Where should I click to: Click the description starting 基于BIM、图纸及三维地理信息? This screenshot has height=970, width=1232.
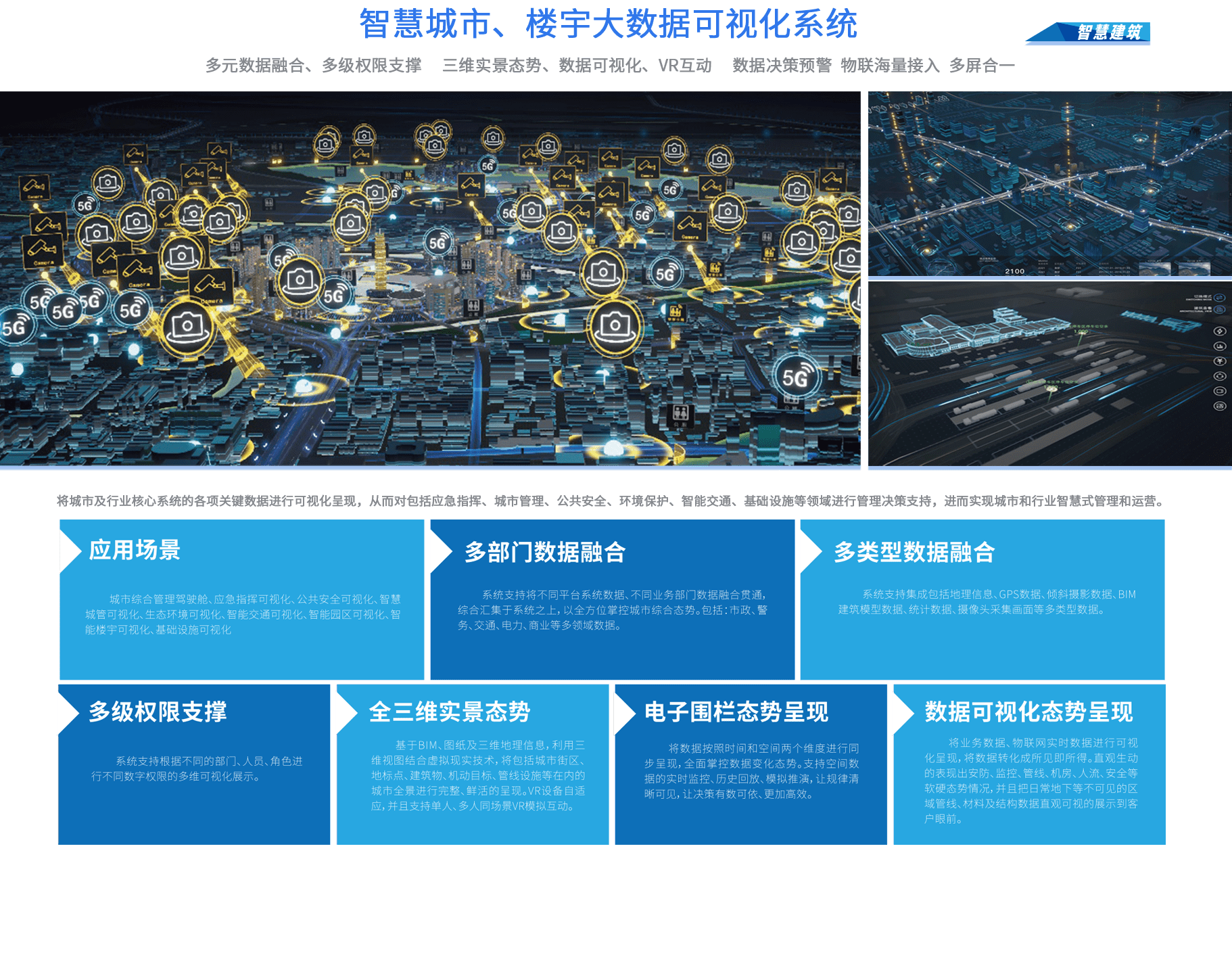pos(478,775)
